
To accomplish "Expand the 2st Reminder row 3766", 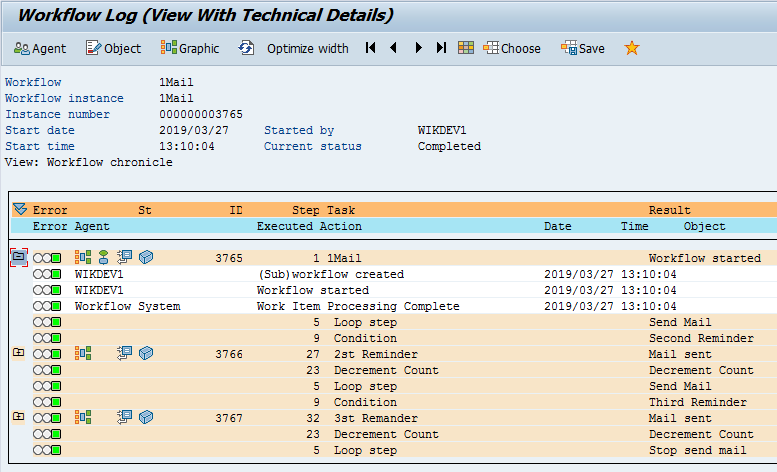I will point(18,353).
